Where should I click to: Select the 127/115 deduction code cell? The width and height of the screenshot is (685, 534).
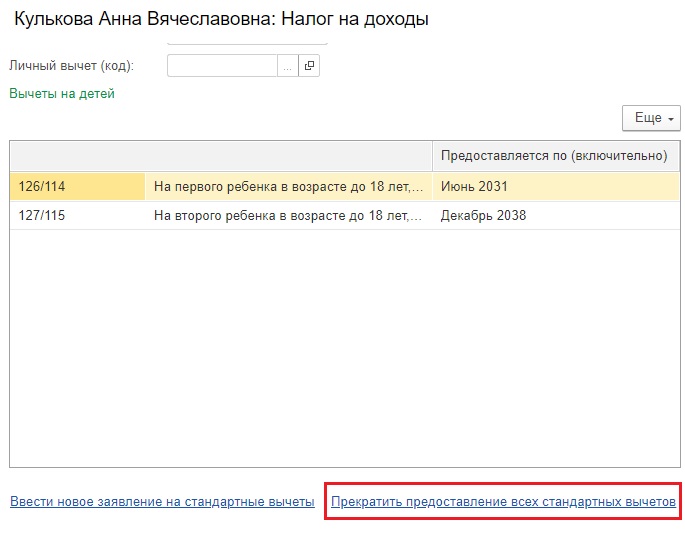77,215
